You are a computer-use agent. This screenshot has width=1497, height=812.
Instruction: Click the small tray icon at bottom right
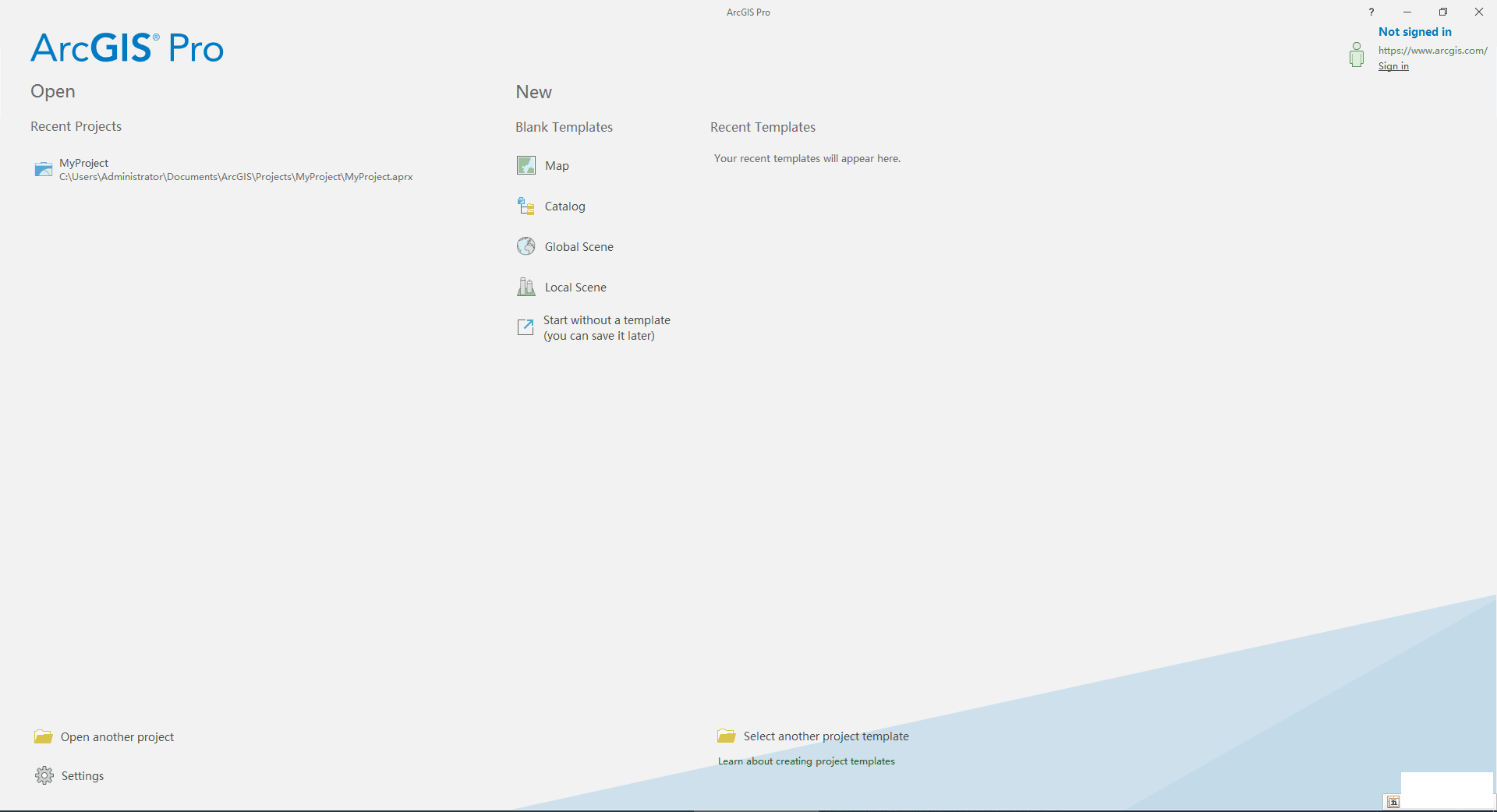click(x=1393, y=802)
